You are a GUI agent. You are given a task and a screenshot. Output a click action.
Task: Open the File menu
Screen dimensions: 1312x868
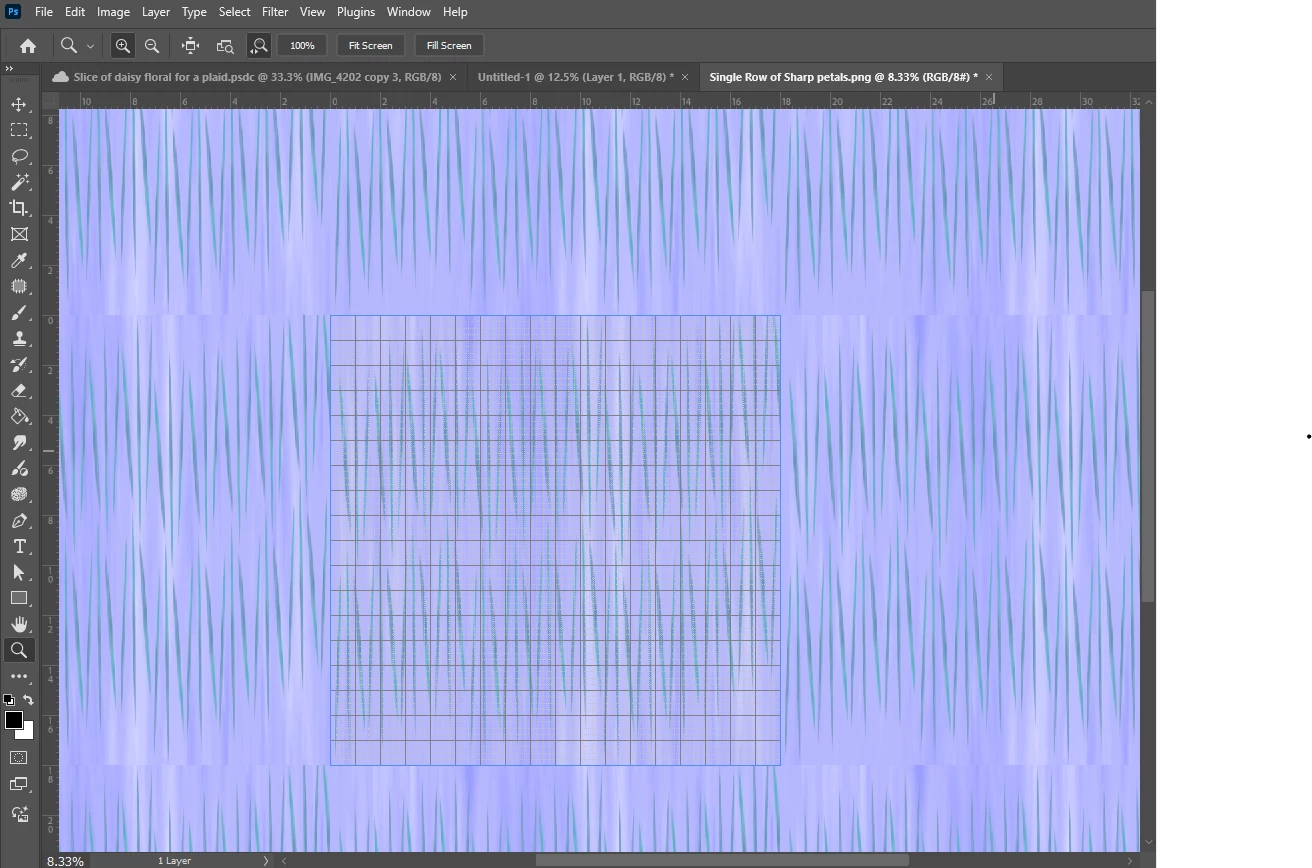click(44, 12)
